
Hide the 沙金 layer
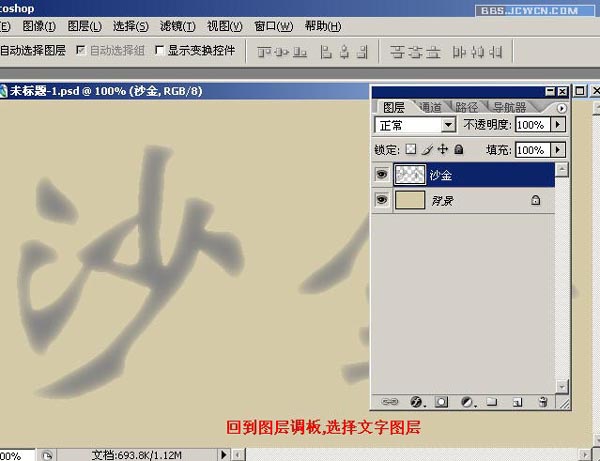381,174
